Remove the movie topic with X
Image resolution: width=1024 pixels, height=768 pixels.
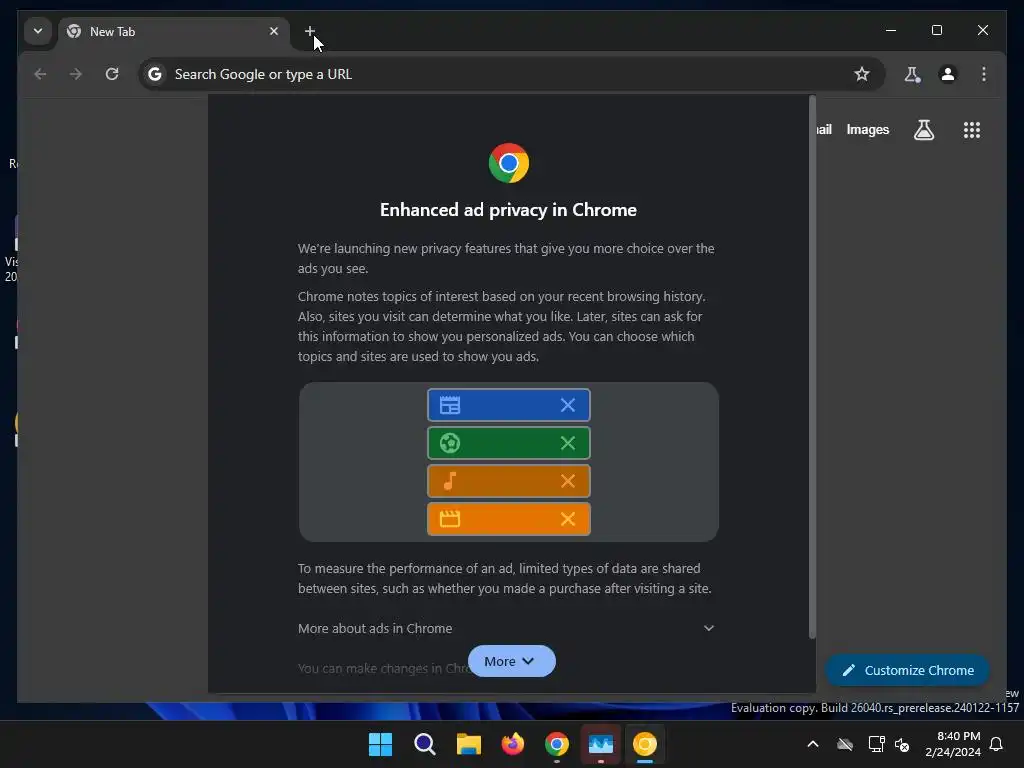tap(568, 519)
